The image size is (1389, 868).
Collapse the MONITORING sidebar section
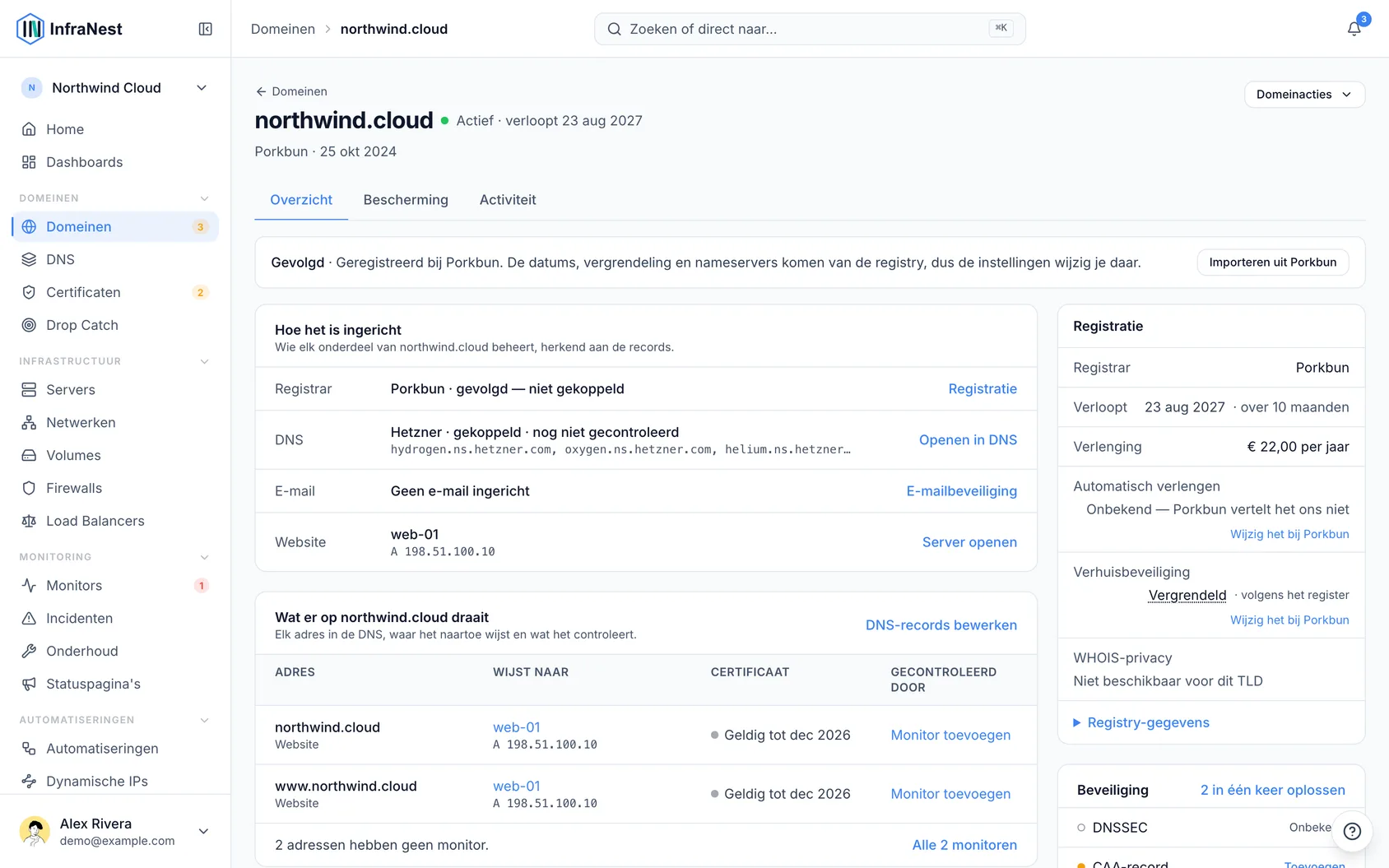pos(205,557)
